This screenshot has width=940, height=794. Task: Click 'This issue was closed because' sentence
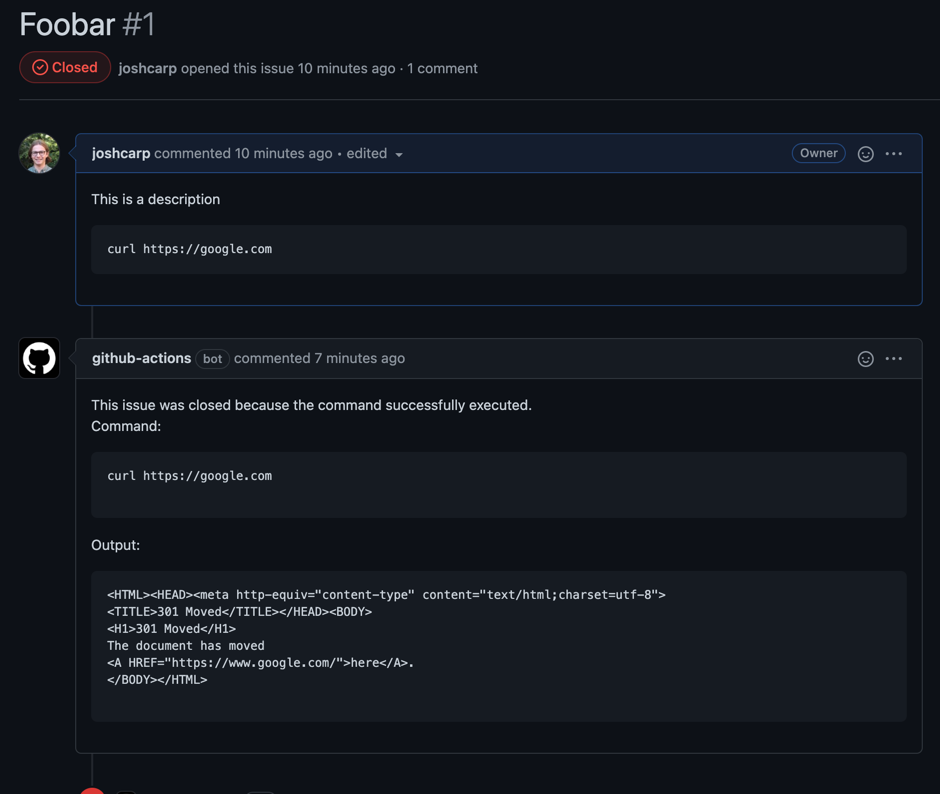[311, 405]
